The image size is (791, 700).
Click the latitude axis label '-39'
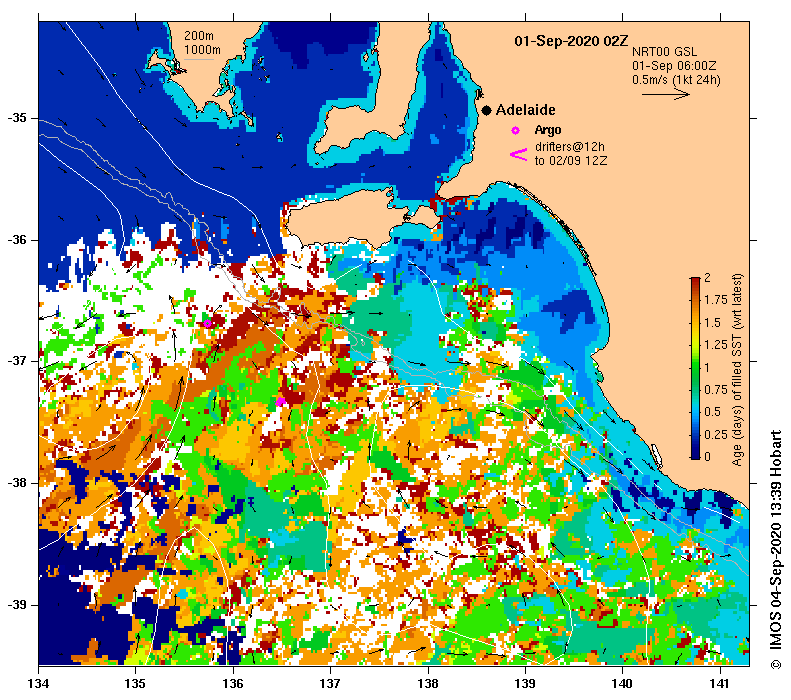pos(17,604)
